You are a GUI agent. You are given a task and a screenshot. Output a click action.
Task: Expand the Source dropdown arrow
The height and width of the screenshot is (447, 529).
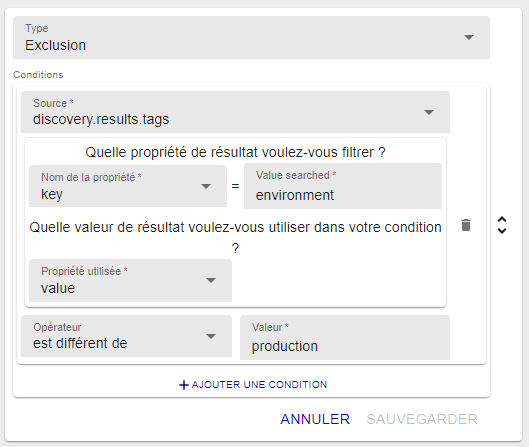coord(429,112)
